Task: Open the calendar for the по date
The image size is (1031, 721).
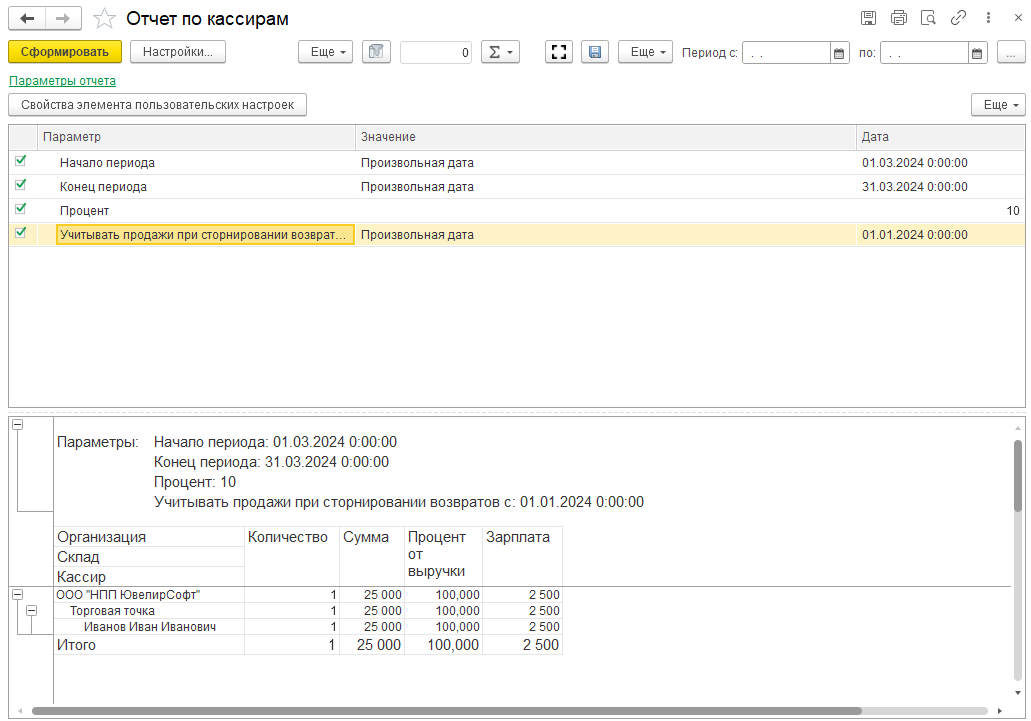Action: click(x=977, y=53)
